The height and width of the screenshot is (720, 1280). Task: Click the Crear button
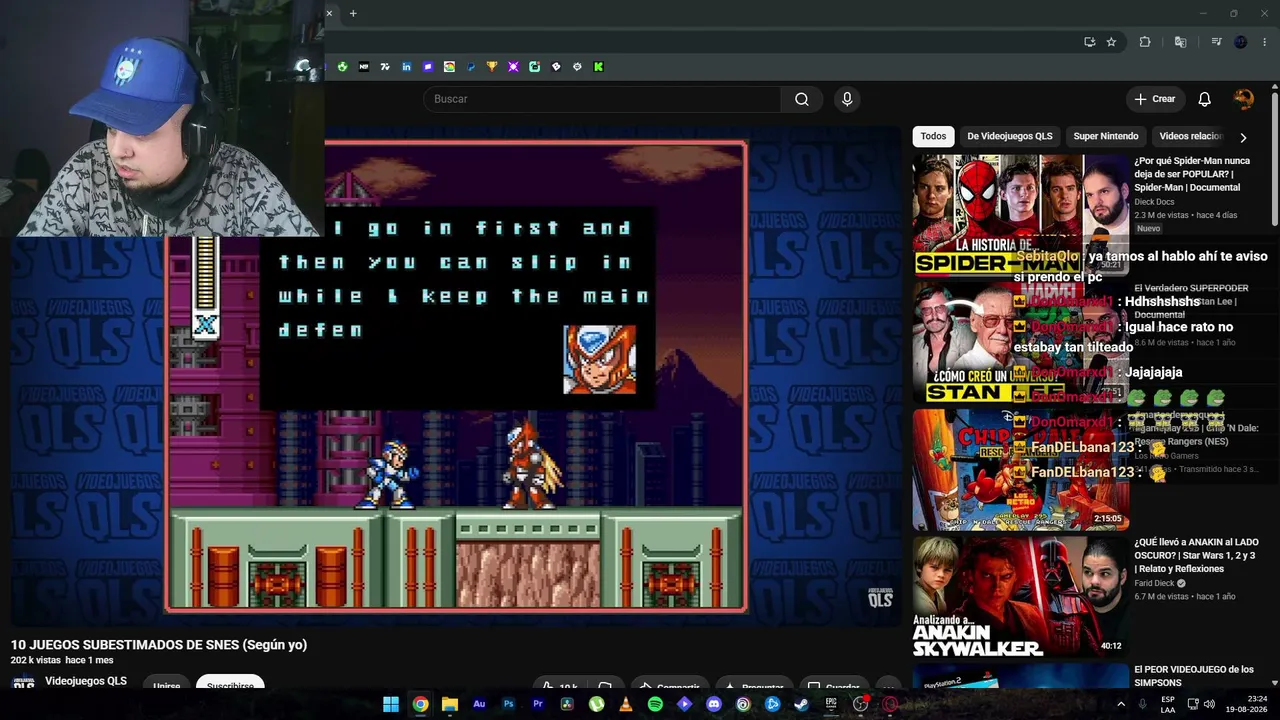[1155, 99]
